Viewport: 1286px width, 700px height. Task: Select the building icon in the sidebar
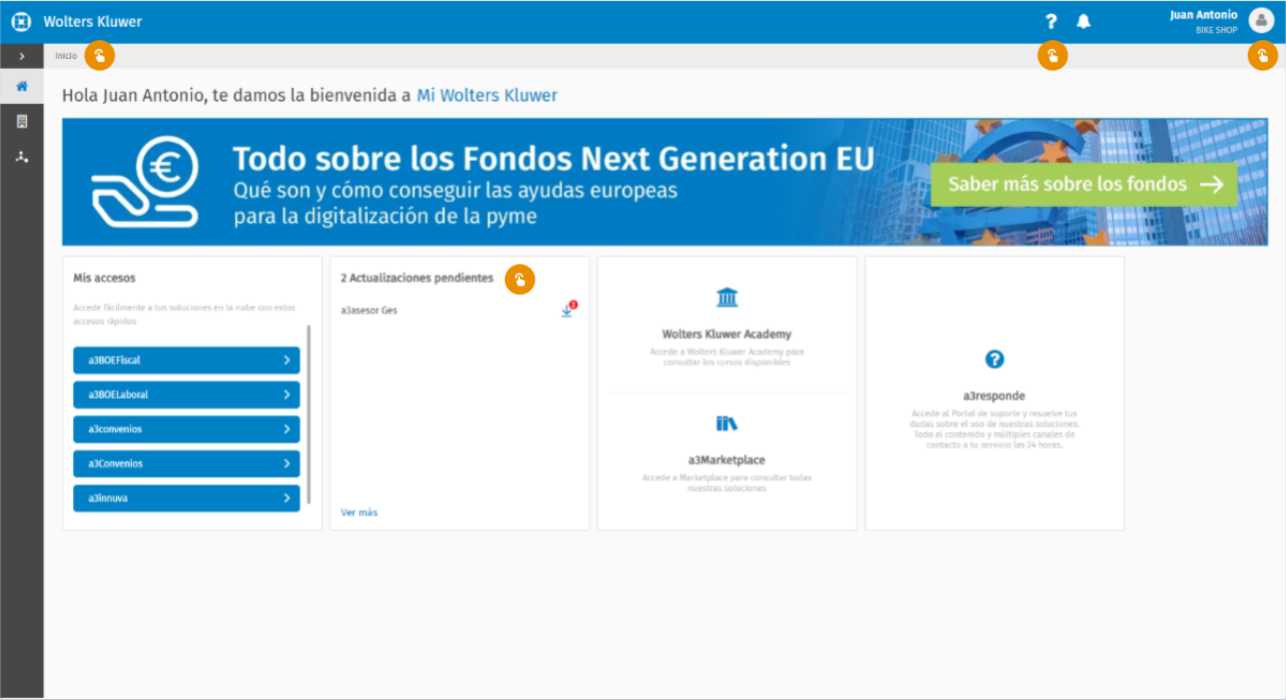click(22, 122)
